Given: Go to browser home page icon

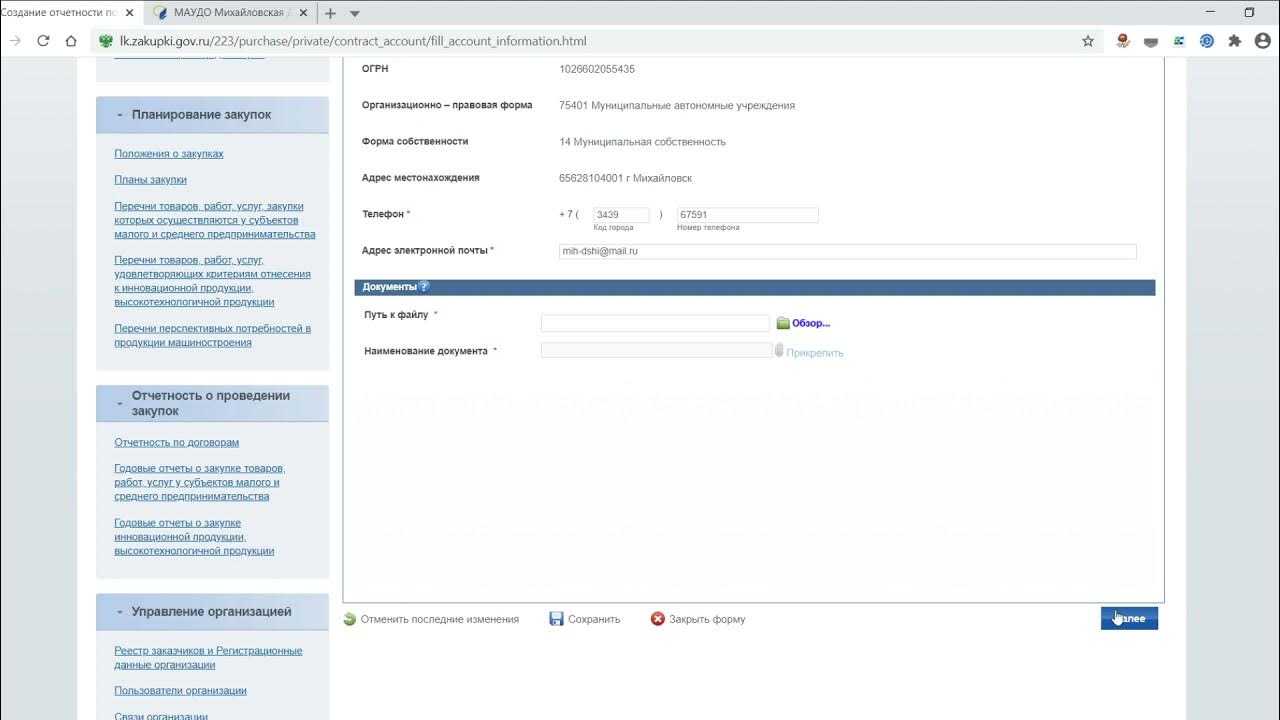Looking at the screenshot, I should pos(71,41).
